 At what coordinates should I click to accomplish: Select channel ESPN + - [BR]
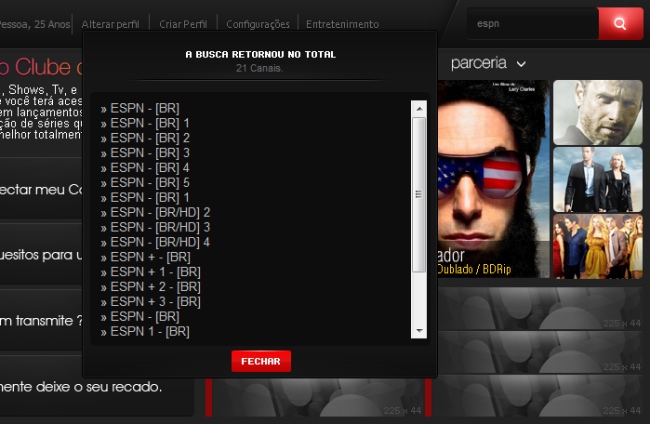(146, 257)
